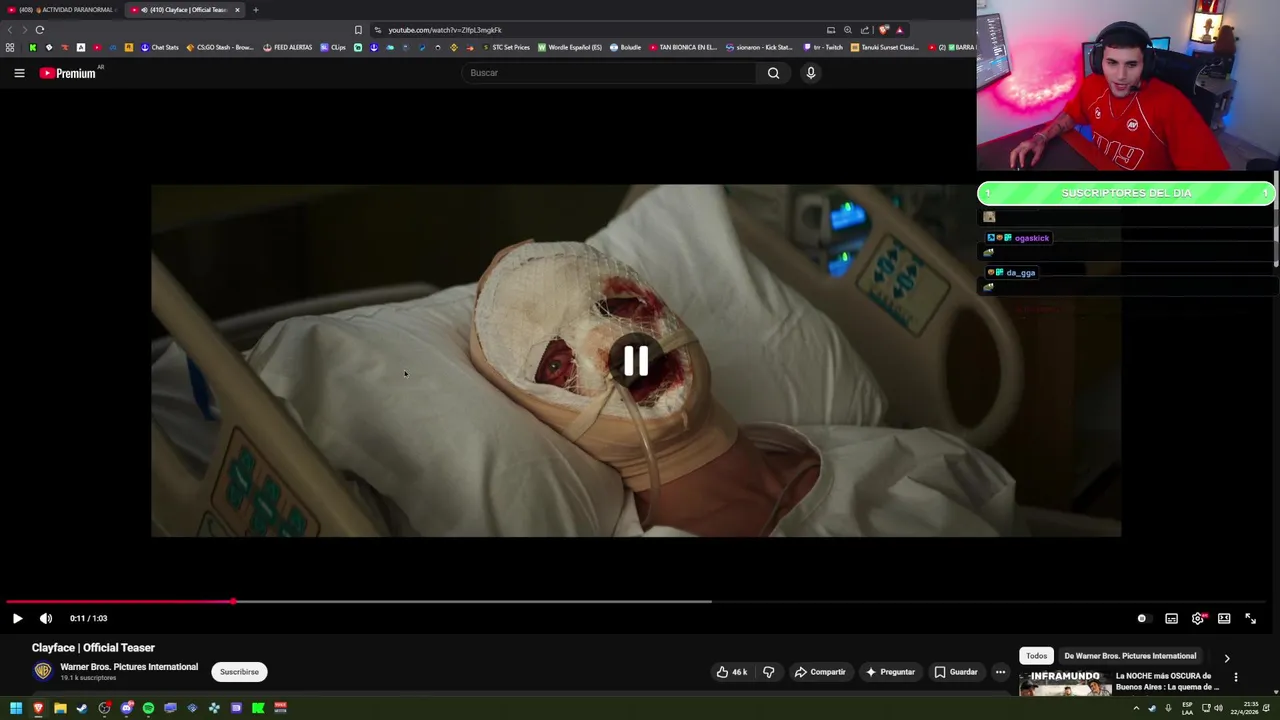Open Wordle Español (ES) bookmark
Image resolution: width=1280 pixels, height=720 pixels.
coord(570,47)
